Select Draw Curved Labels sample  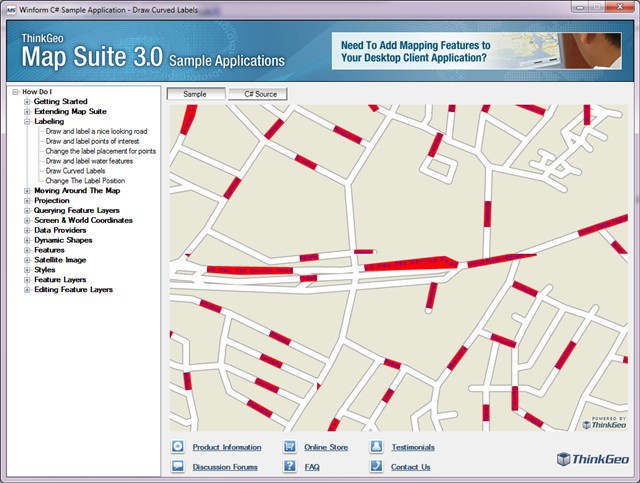click(x=78, y=171)
